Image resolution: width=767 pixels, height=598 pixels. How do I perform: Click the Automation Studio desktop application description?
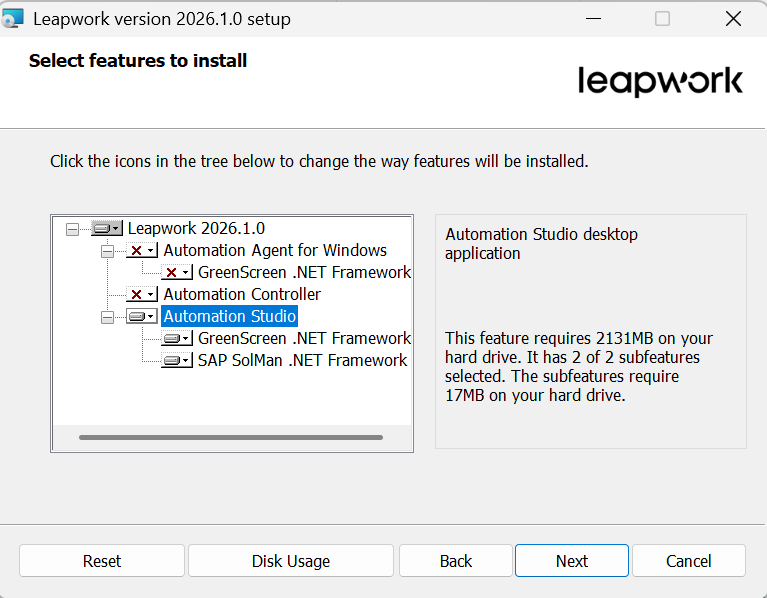(x=541, y=244)
